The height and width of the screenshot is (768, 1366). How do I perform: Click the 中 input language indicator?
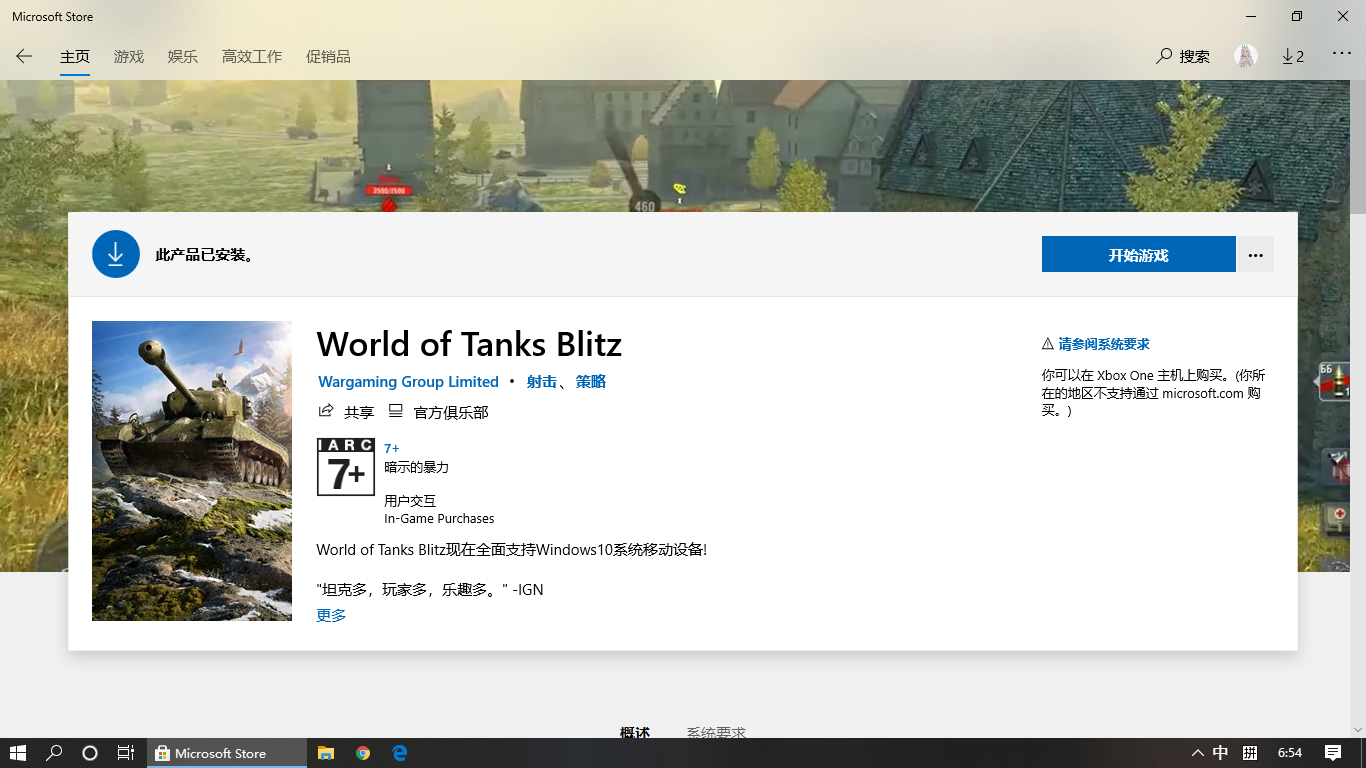tap(1221, 753)
